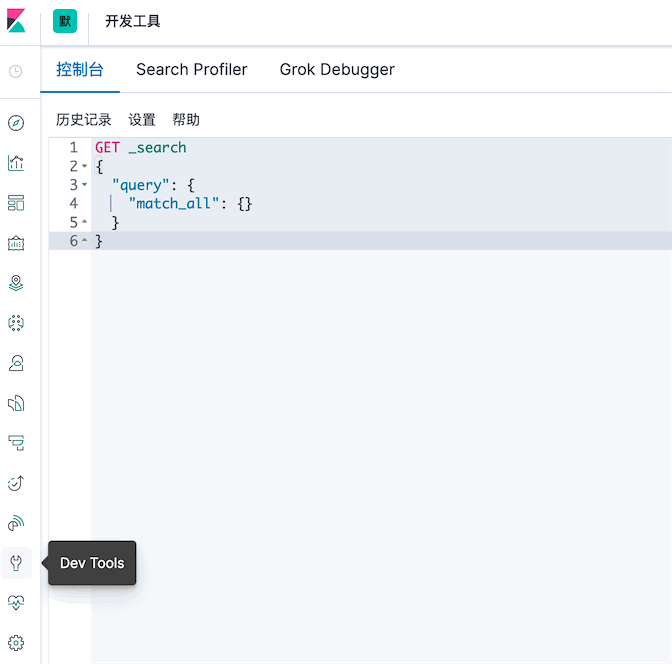Open the 设置 settings link

pyautogui.click(x=142, y=120)
